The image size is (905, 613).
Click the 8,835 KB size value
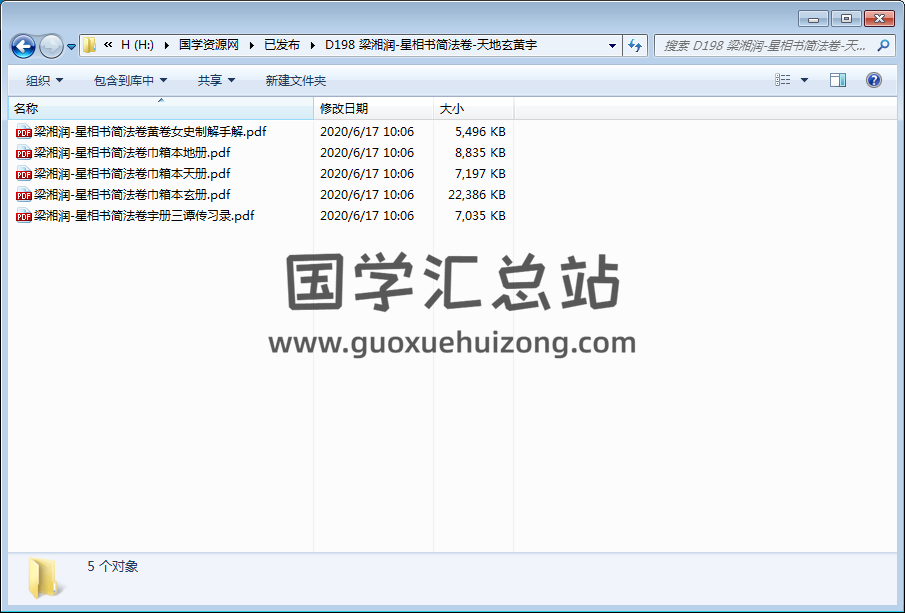point(480,153)
